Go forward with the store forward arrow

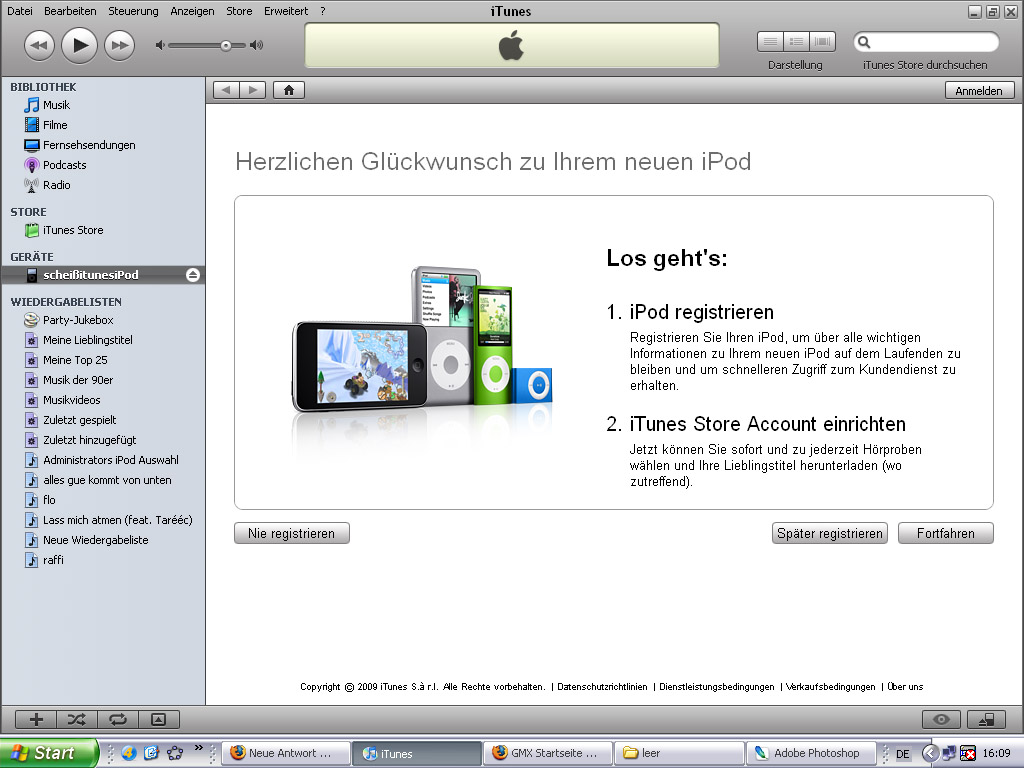(x=253, y=90)
